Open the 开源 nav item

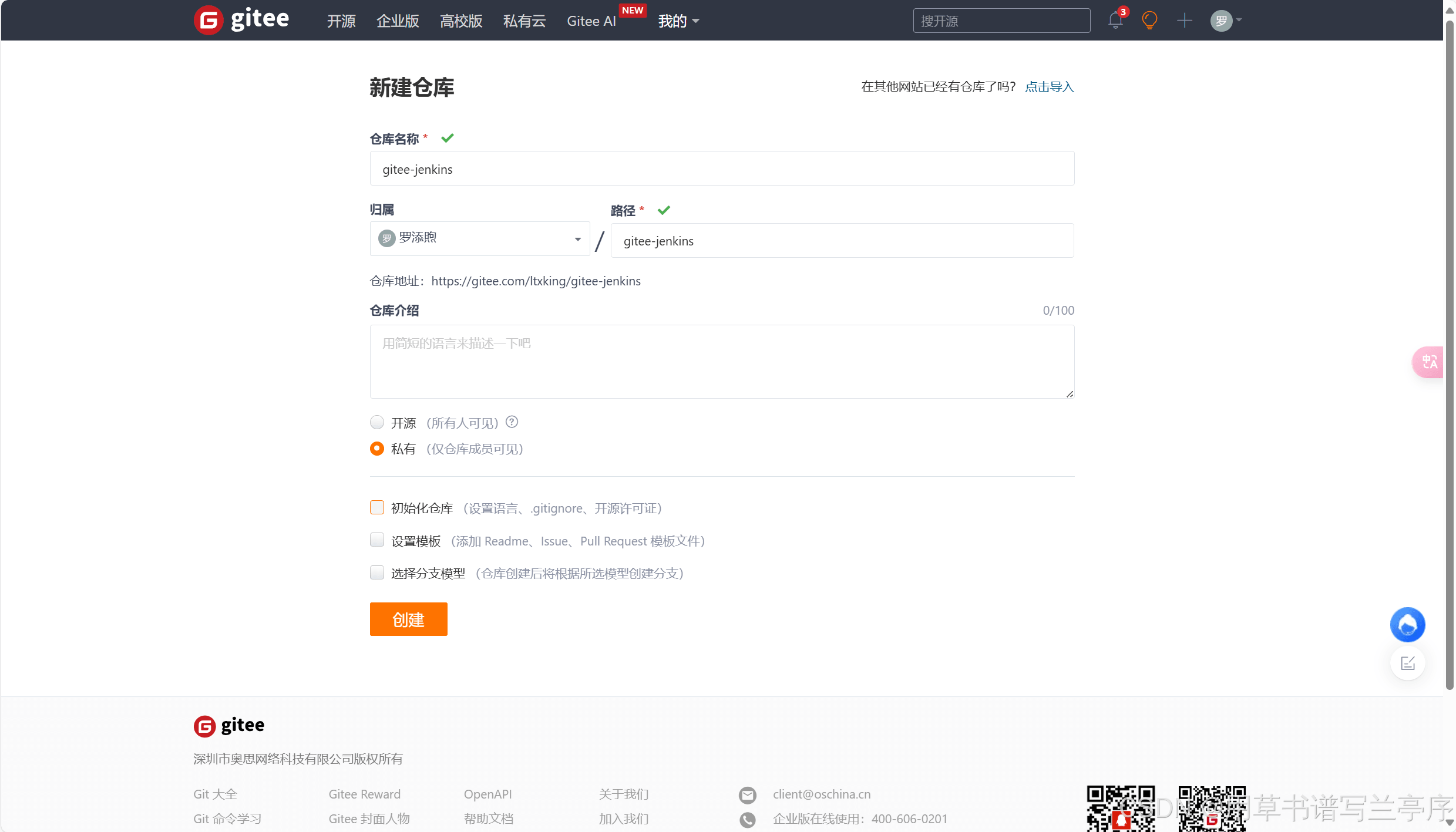[341, 21]
